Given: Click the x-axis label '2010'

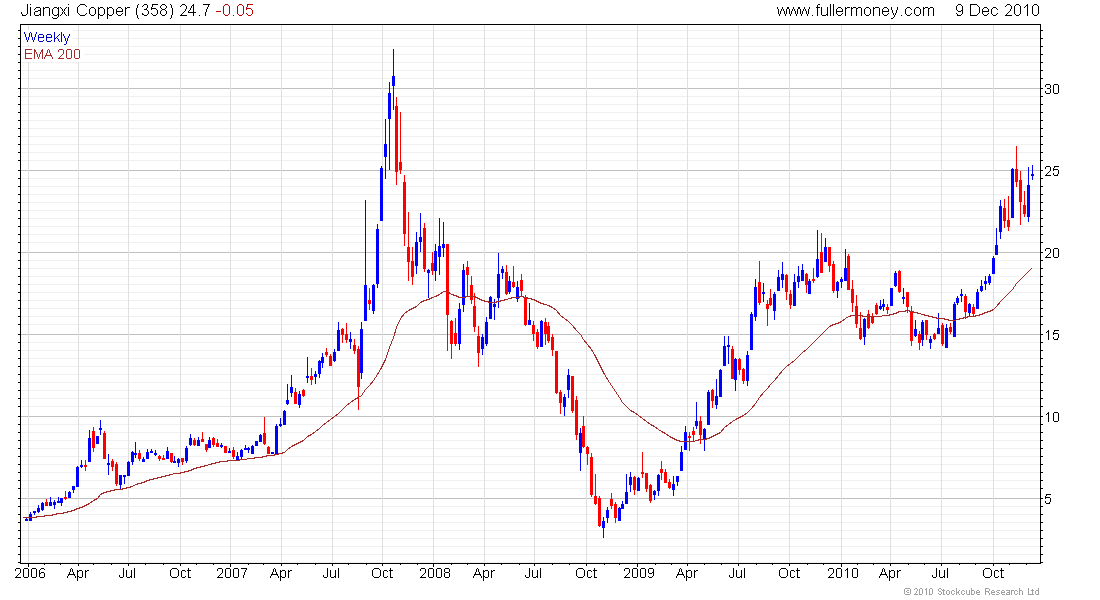Looking at the screenshot, I should tap(843, 573).
